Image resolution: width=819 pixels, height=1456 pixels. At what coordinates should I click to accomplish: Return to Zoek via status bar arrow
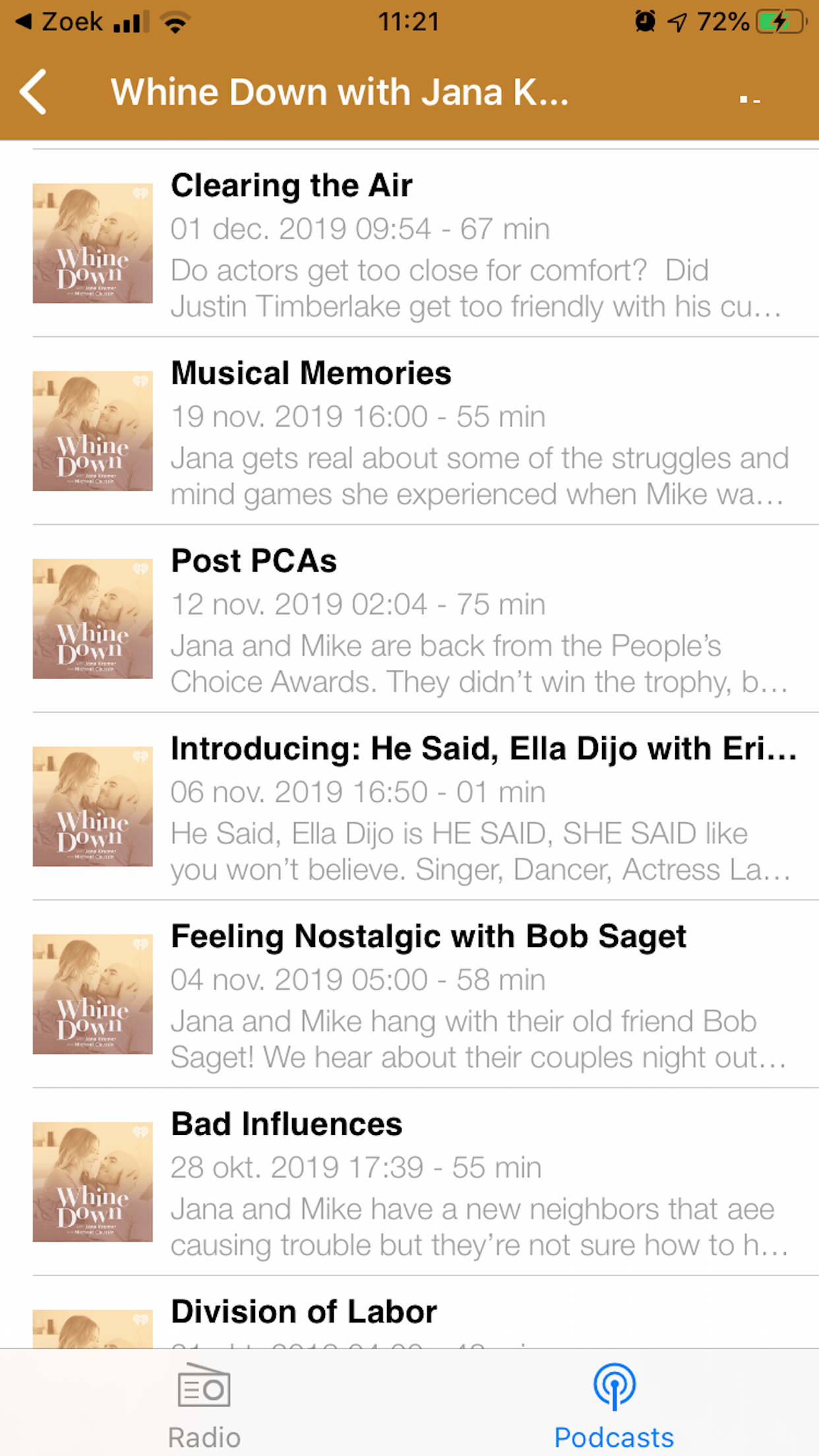click(x=58, y=22)
